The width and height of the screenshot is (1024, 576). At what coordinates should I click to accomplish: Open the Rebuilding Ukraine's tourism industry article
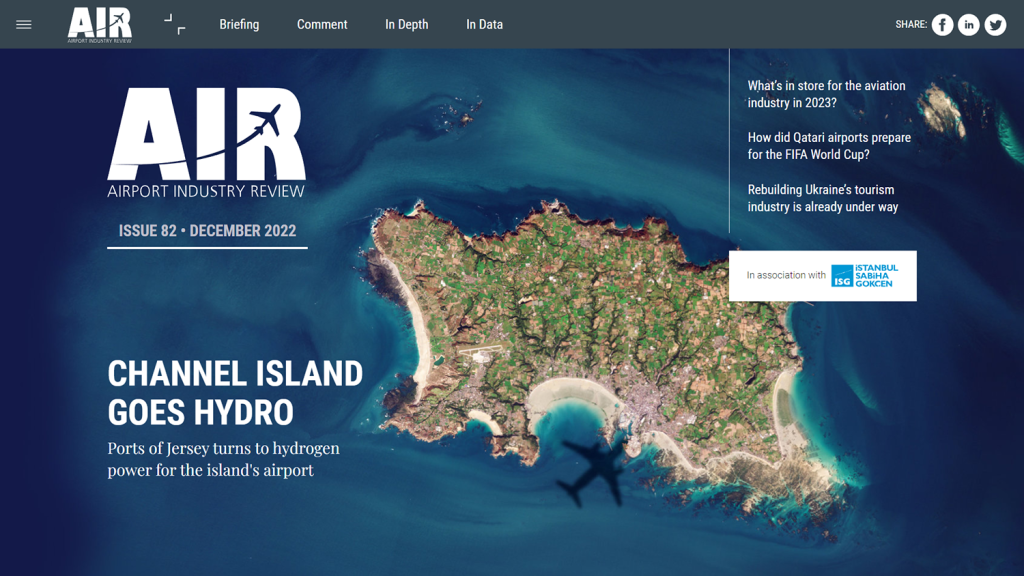coord(823,198)
